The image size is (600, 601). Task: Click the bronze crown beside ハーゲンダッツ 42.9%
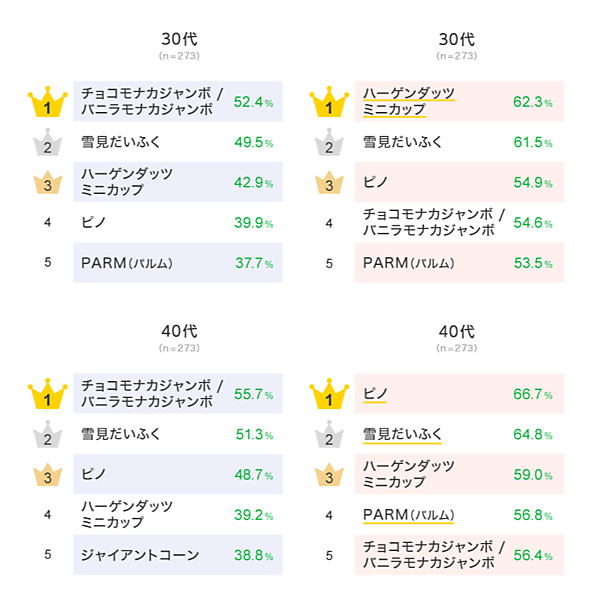pyautogui.click(x=47, y=183)
